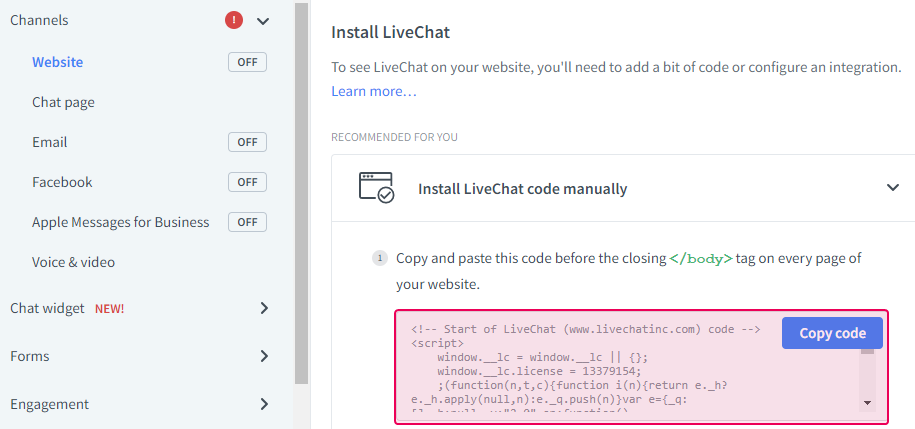Expand the Forms section arrow
The image size is (915, 429).
[x=264, y=356]
